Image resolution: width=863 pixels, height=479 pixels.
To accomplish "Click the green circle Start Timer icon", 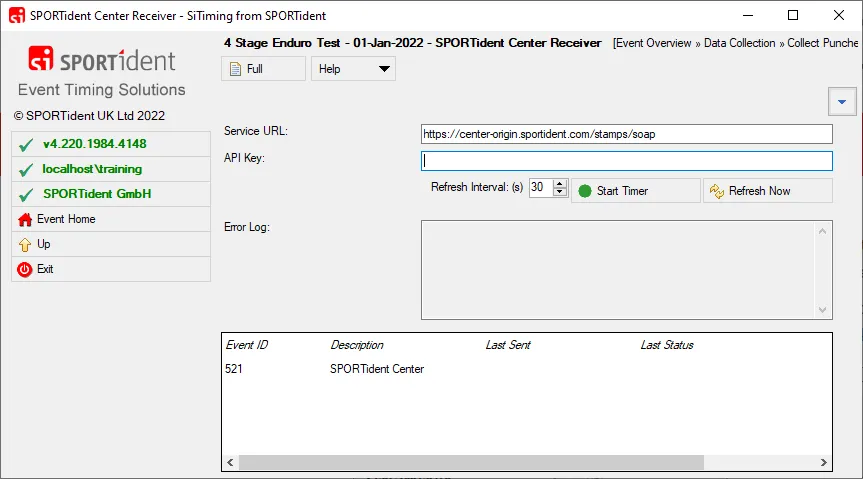I will coord(585,191).
